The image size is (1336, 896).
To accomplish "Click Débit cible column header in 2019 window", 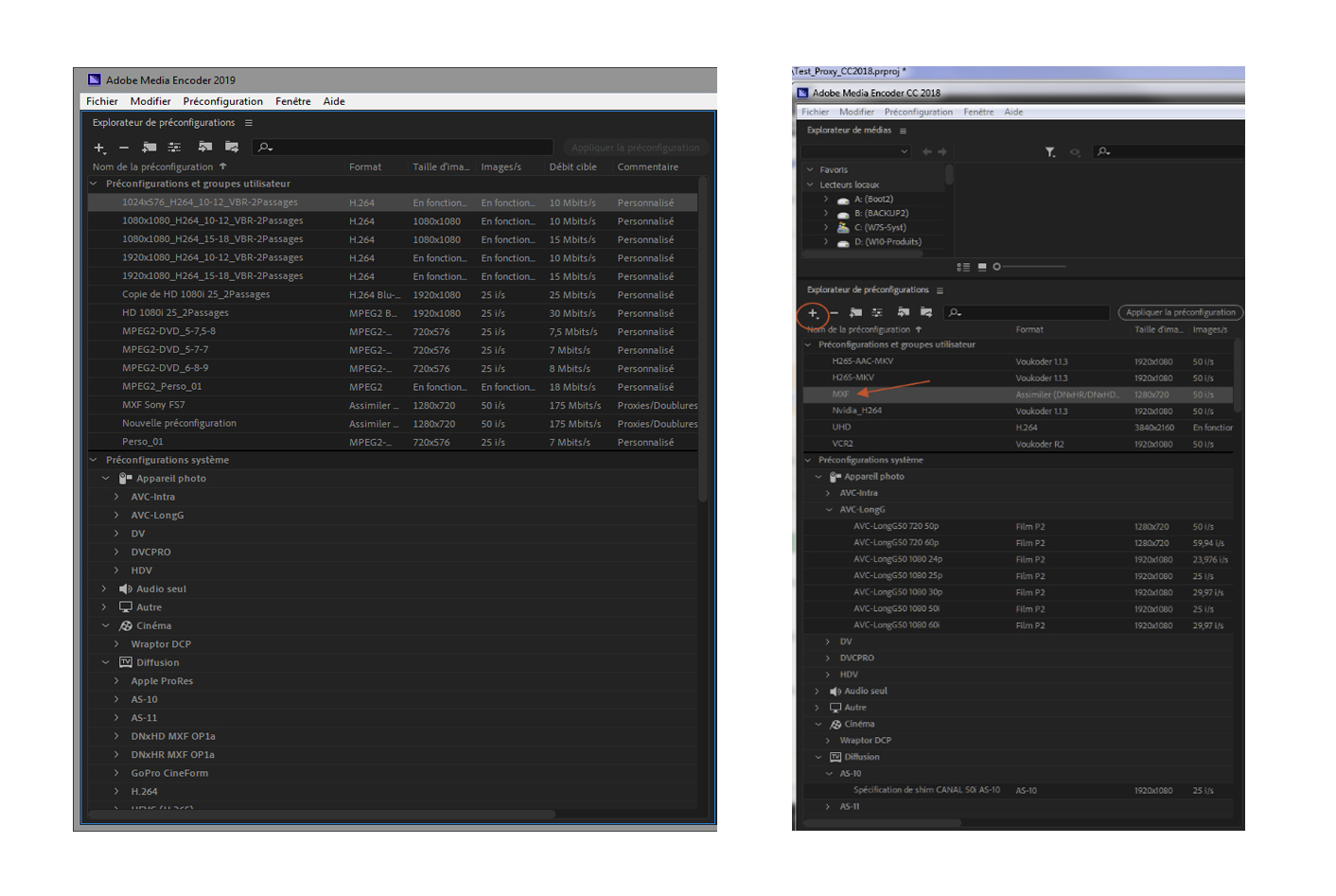I will point(572,167).
